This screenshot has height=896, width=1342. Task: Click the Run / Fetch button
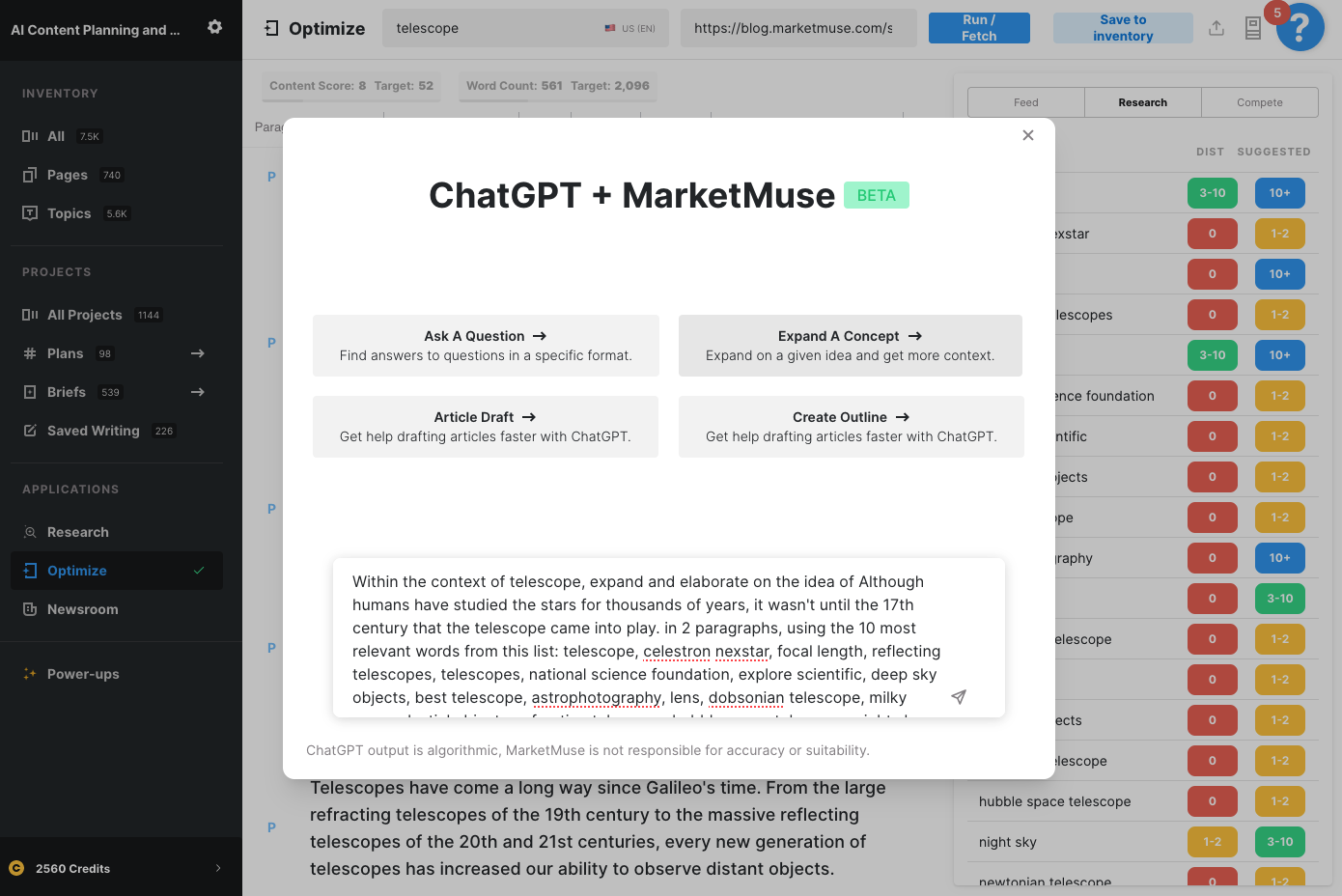pos(979,28)
